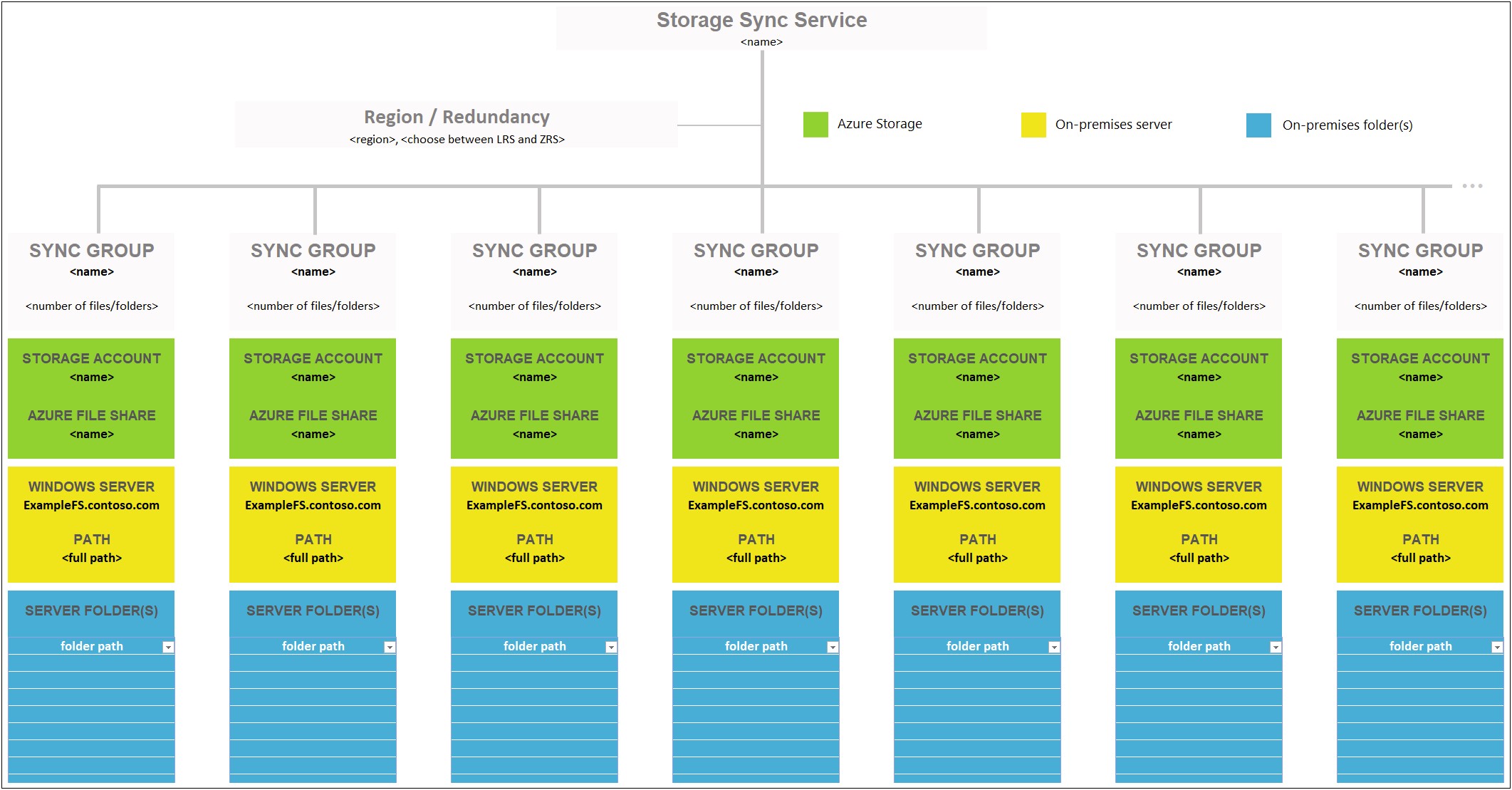The image size is (1512, 790).
Task: Select WINDOWS SERVER heading in fifth sync group
Action: click(x=978, y=487)
